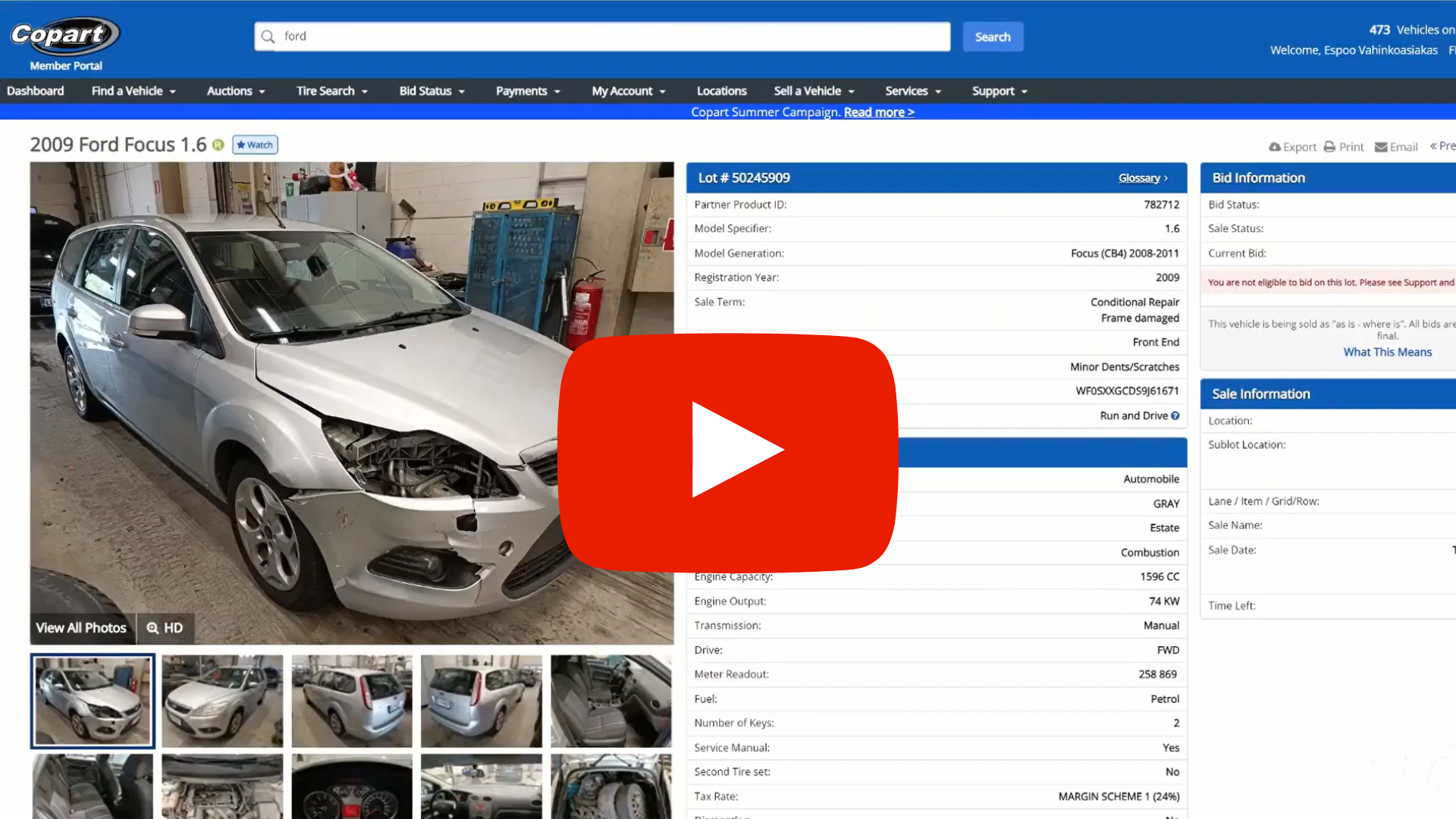Focus the search input field

(x=603, y=36)
